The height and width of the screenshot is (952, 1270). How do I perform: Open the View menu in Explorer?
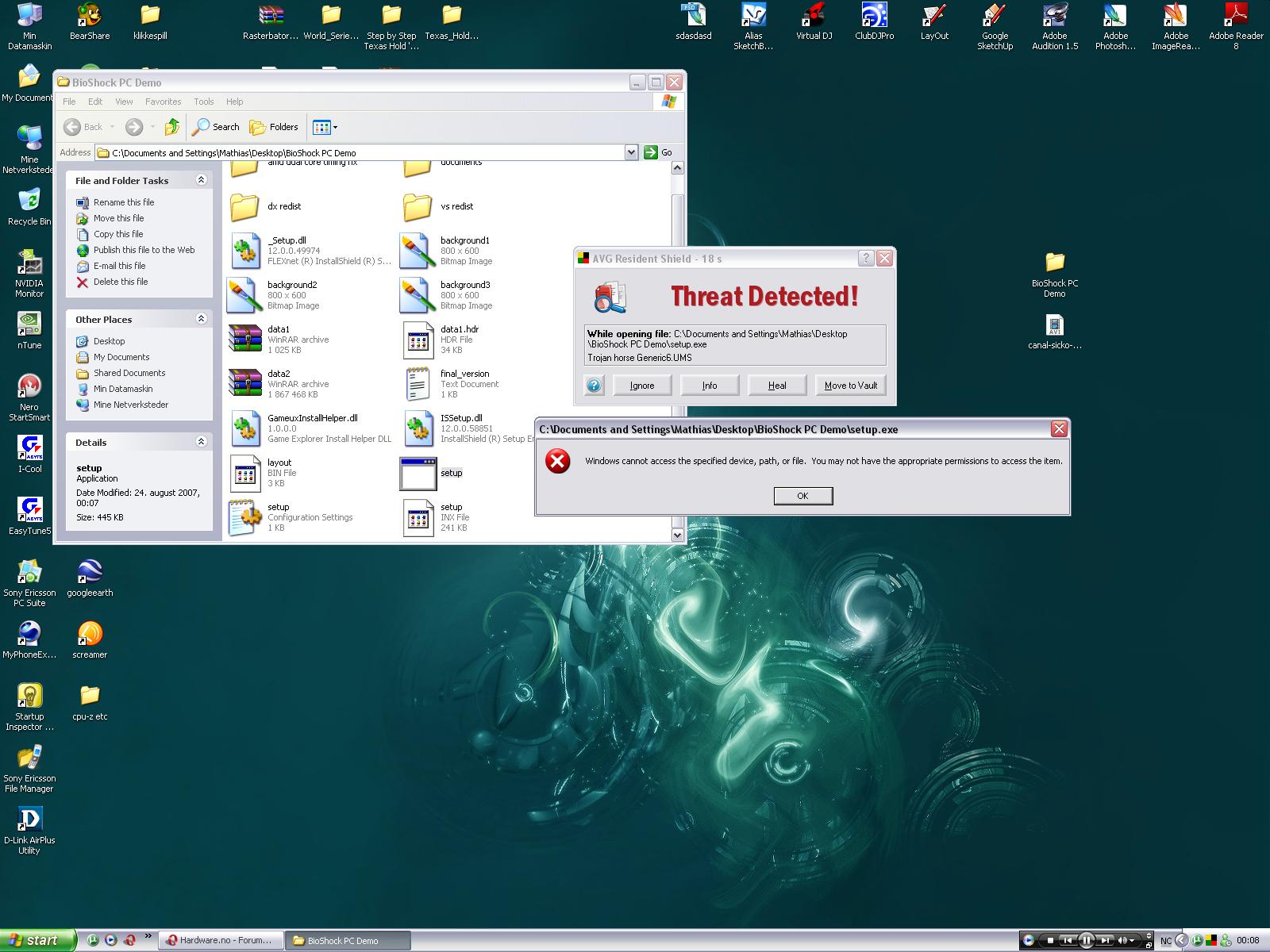tap(124, 102)
